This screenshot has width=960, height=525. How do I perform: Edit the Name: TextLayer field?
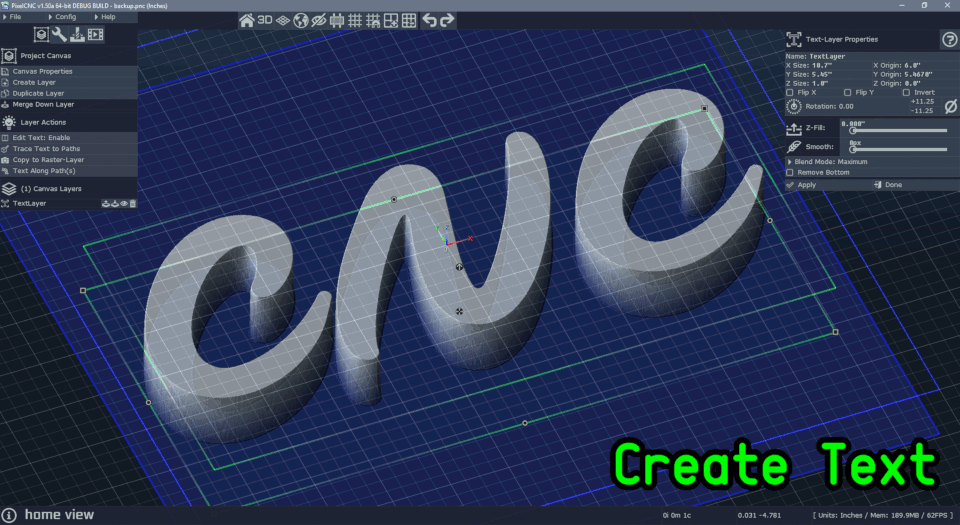872,56
